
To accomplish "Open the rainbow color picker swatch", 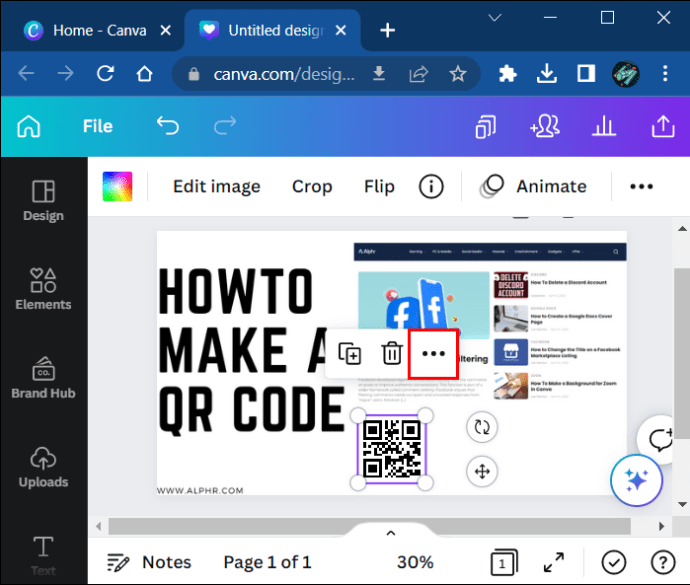I will pyautogui.click(x=117, y=187).
